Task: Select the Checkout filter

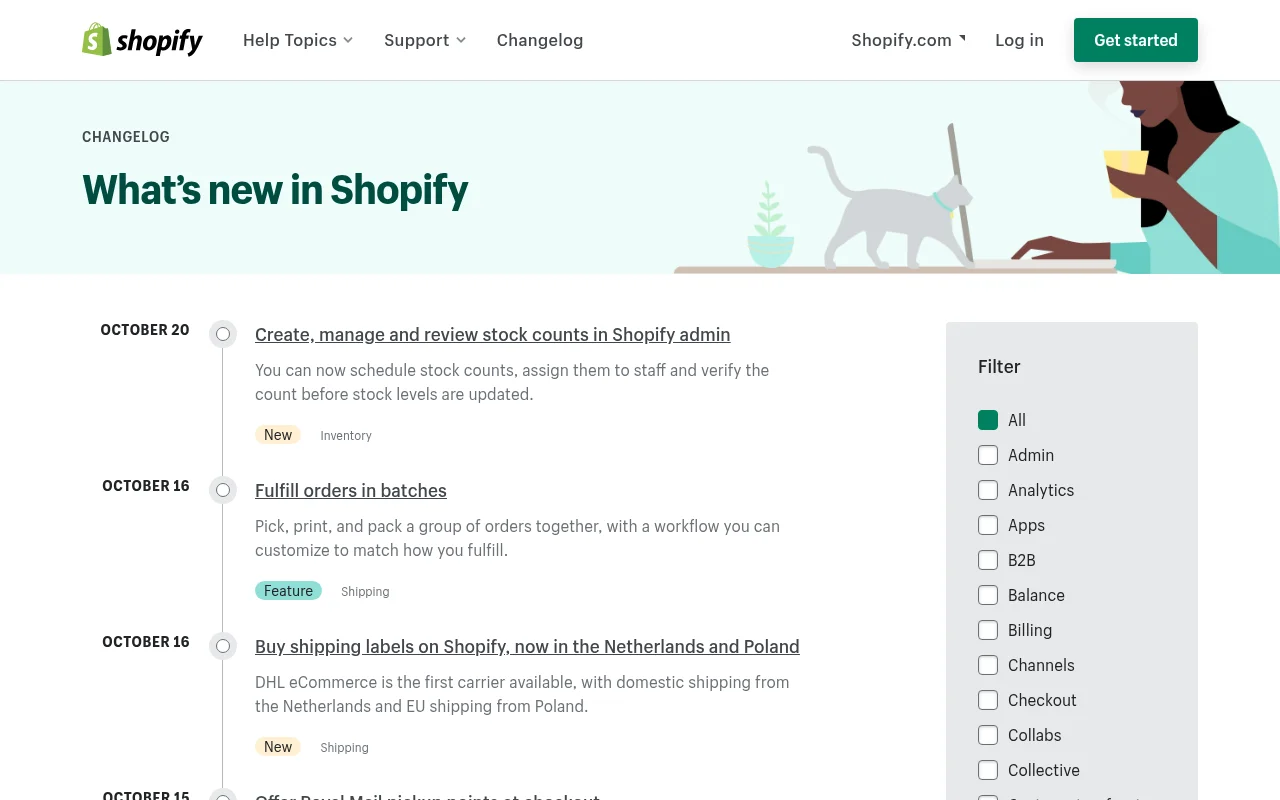Action: point(988,700)
